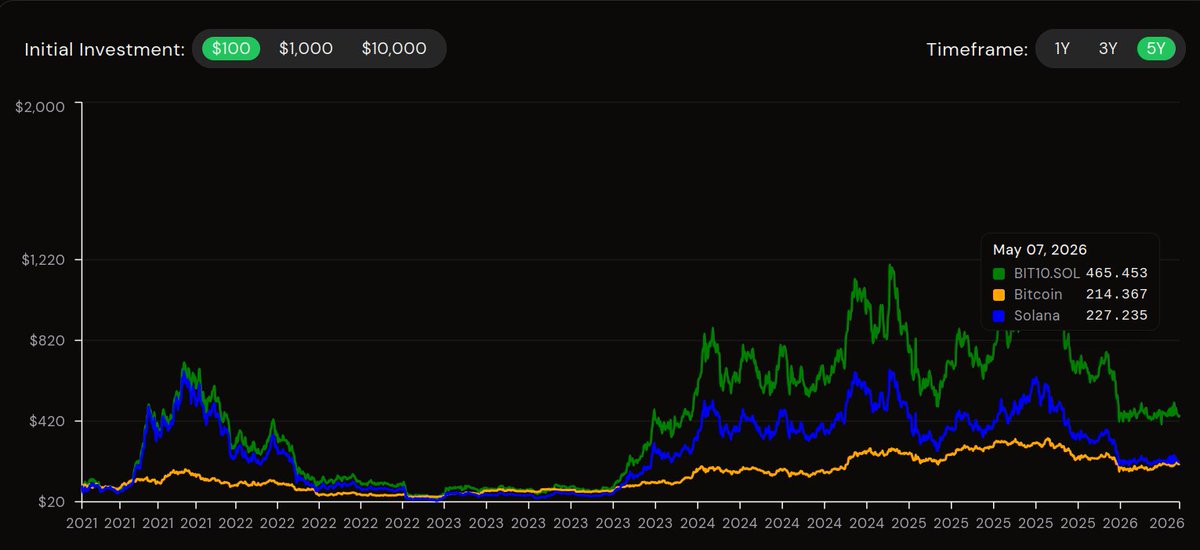The width and height of the screenshot is (1200, 550).
Task: Switch timeframe to 1Y
Action: coord(1062,48)
